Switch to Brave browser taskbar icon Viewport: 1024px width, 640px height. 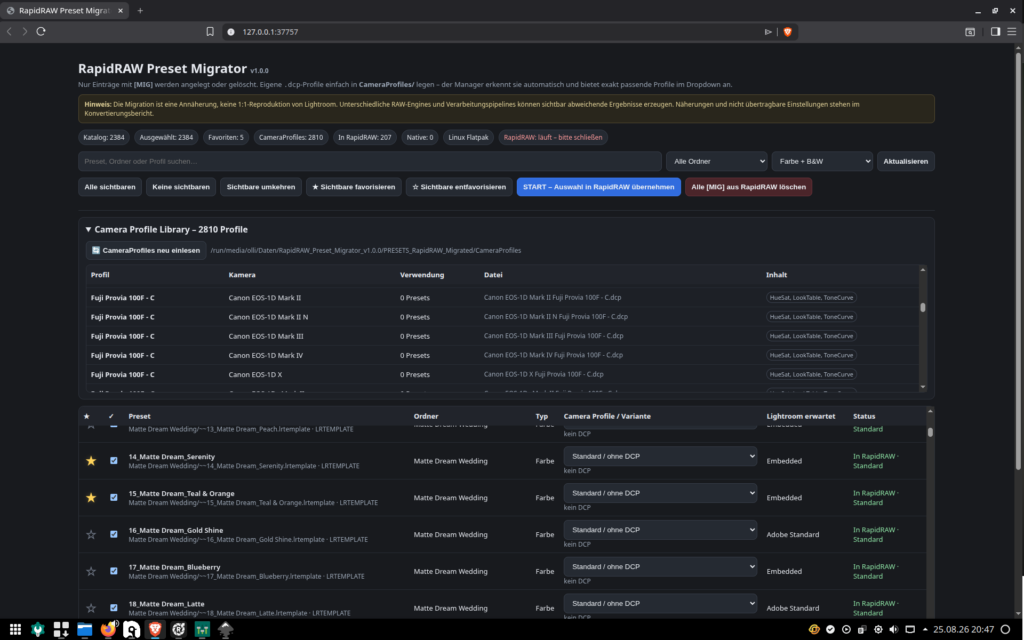tap(155, 630)
